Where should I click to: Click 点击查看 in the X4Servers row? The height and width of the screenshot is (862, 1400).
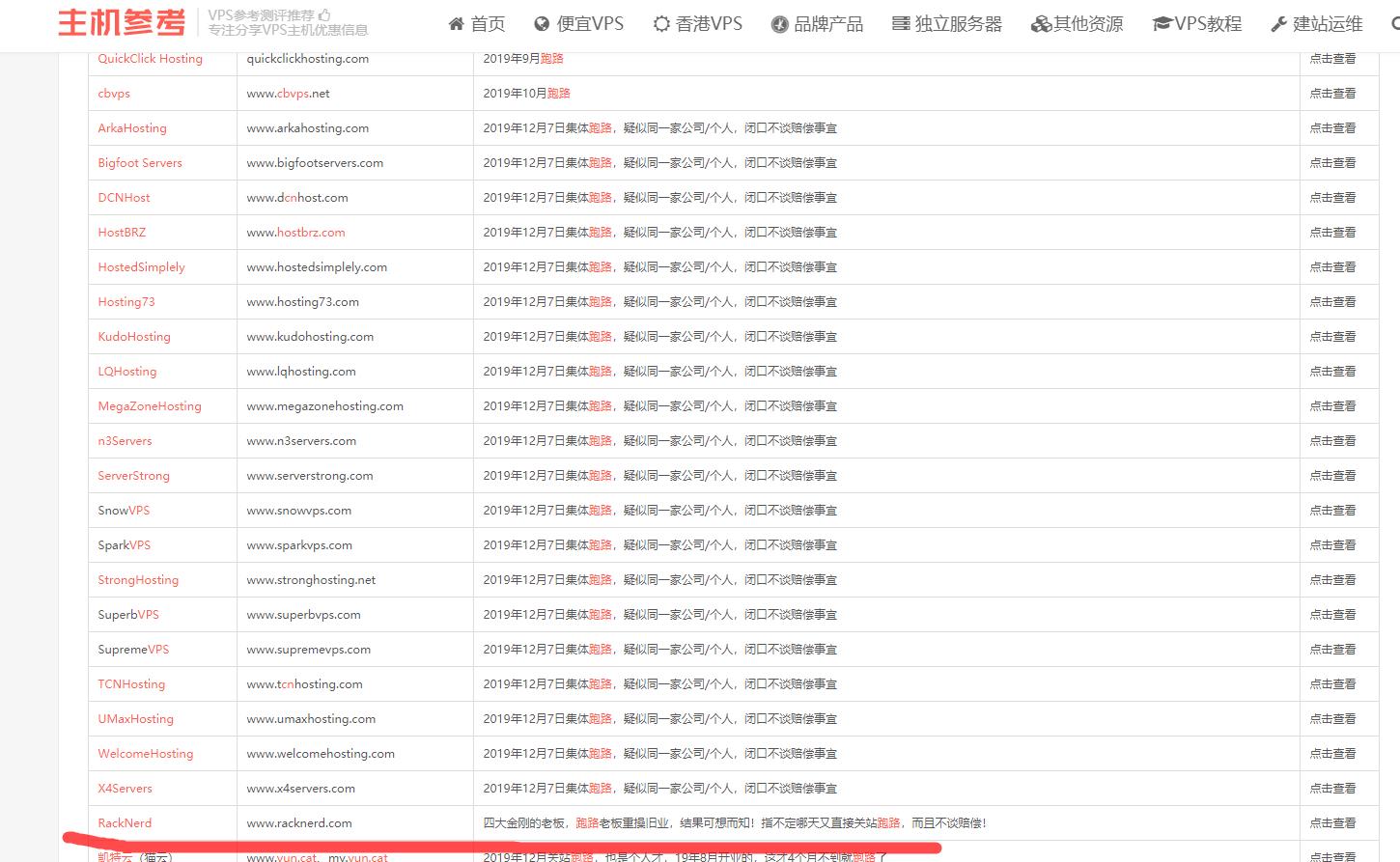click(x=1332, y=789)
